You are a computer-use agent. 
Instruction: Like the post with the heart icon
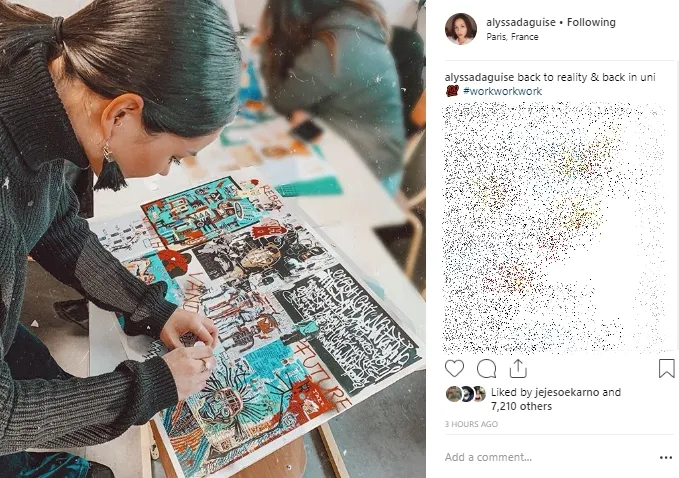coord(454,368)
